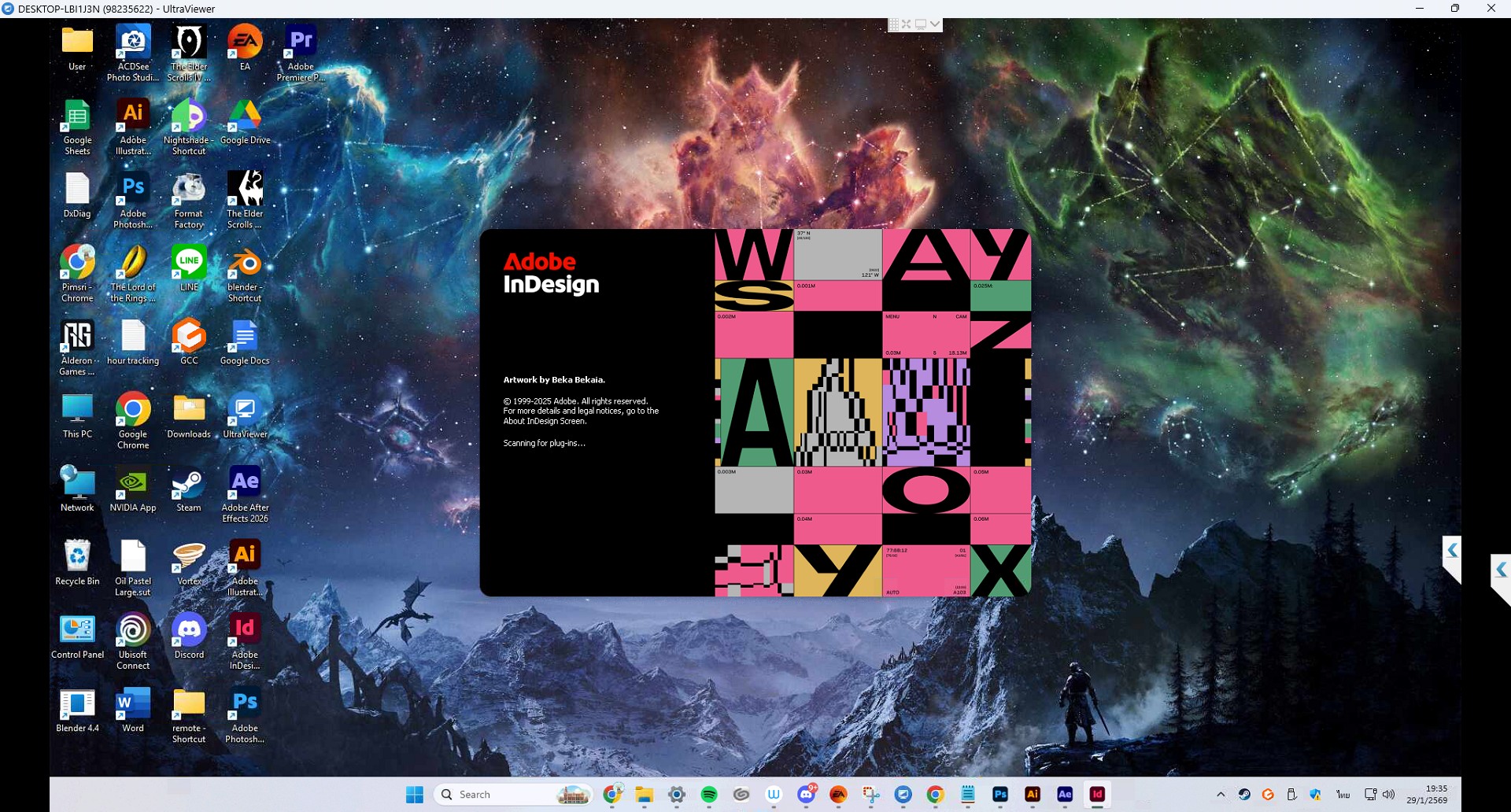Screen dimensions: 1511x812
Task: Open the Network desktop icon
Action: point(77,489)
